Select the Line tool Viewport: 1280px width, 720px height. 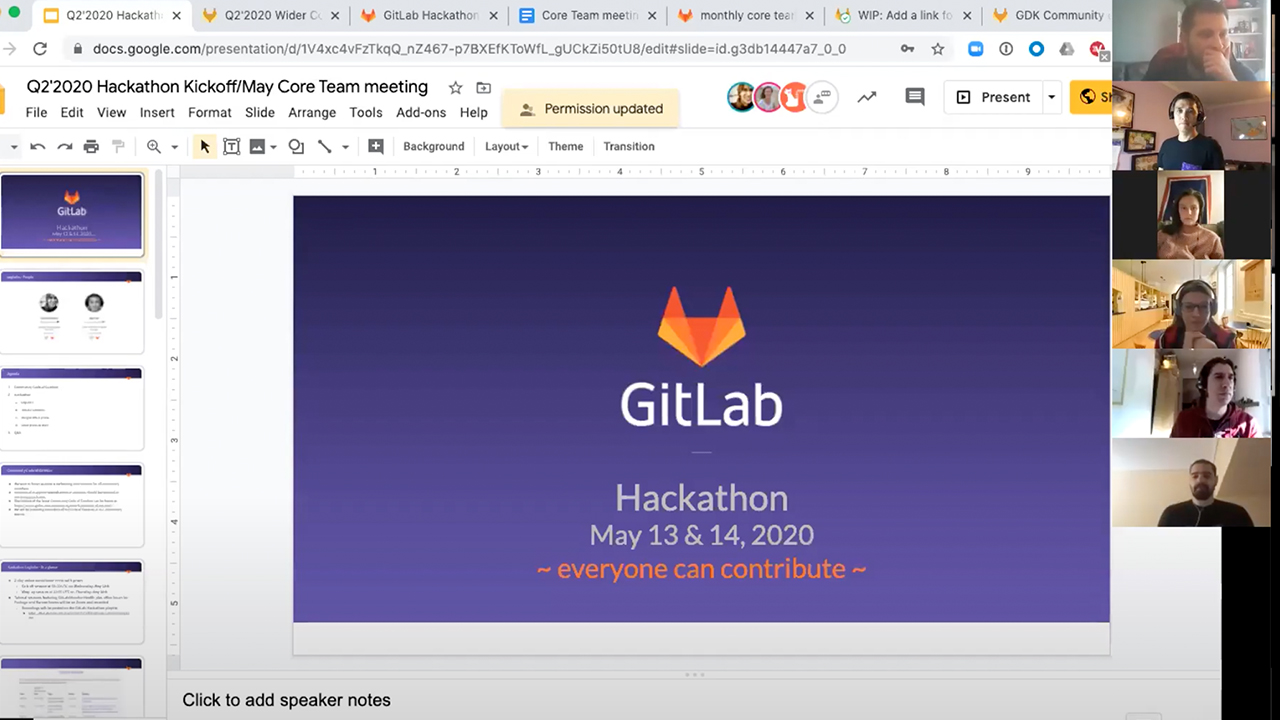[324, 146]
